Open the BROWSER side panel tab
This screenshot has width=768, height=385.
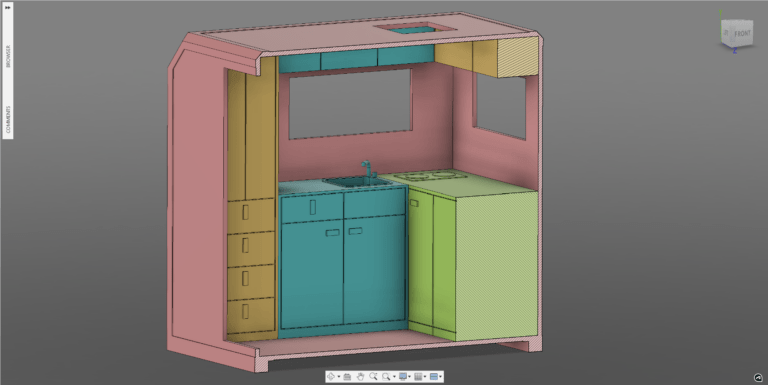7,55
